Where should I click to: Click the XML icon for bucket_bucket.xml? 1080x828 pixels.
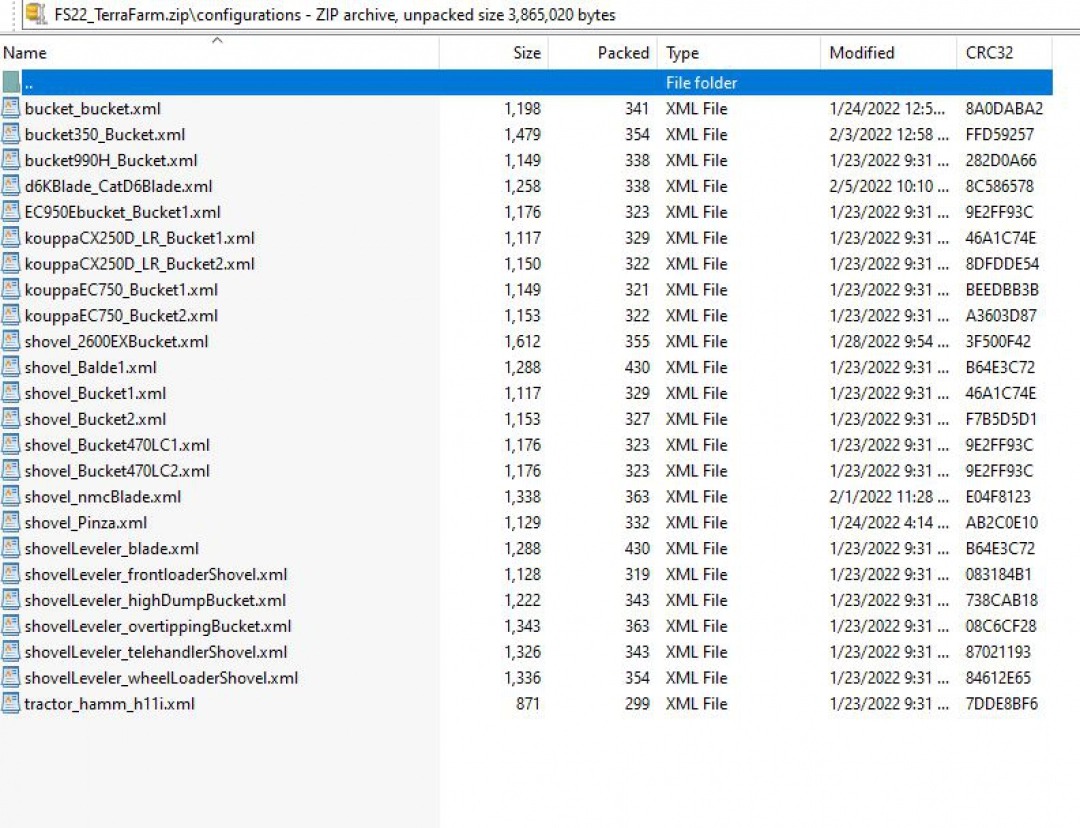11,109
